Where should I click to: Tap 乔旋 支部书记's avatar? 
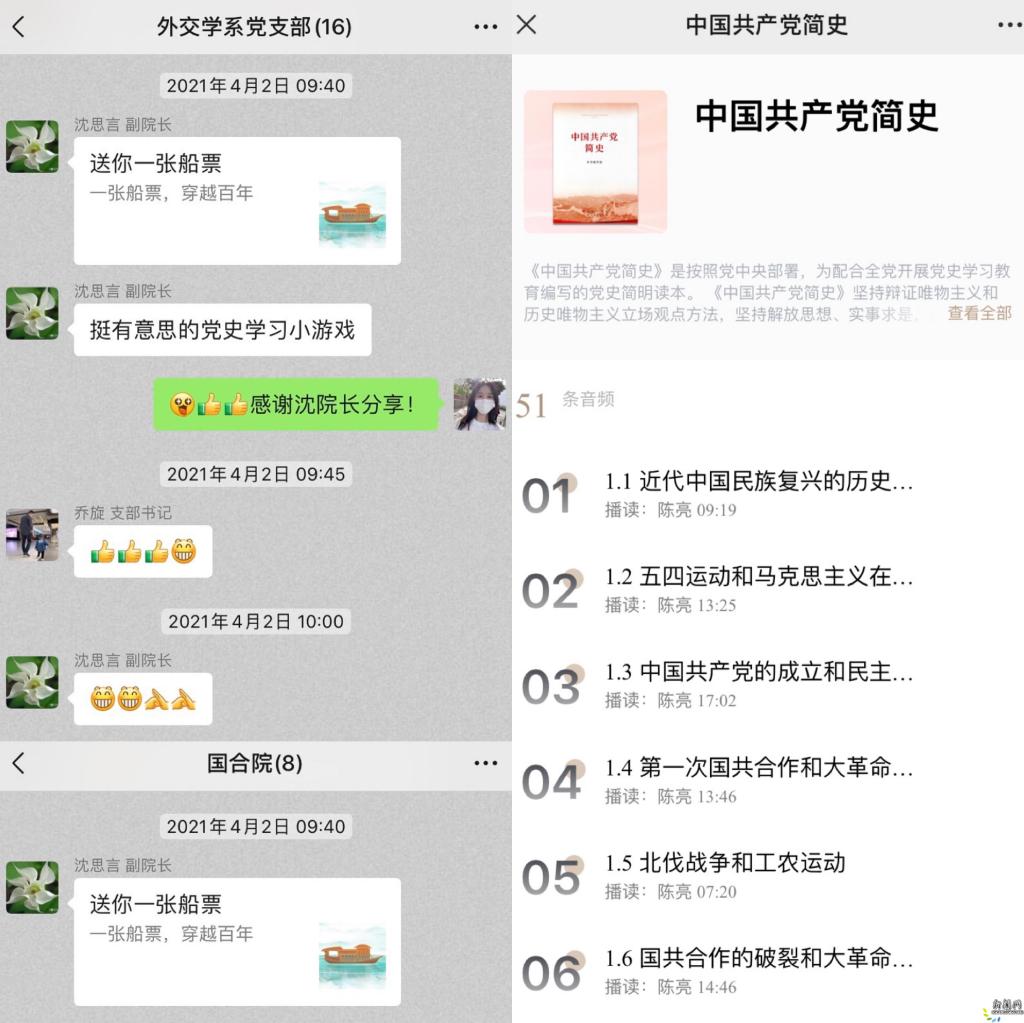click(32, 535)
